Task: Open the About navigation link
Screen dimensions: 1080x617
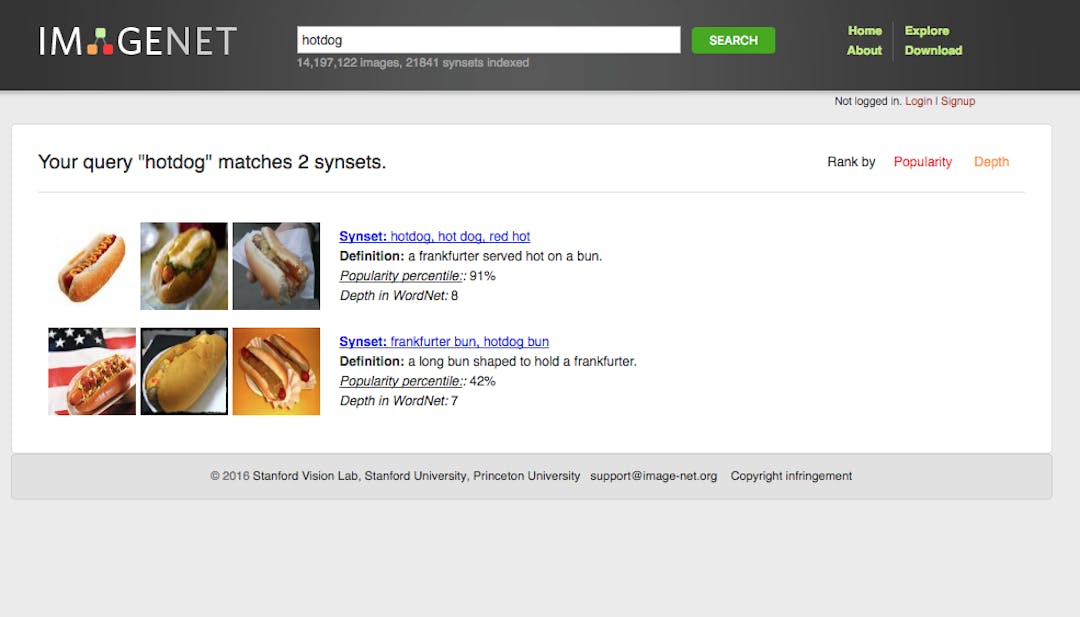Action: pos(864,51)
